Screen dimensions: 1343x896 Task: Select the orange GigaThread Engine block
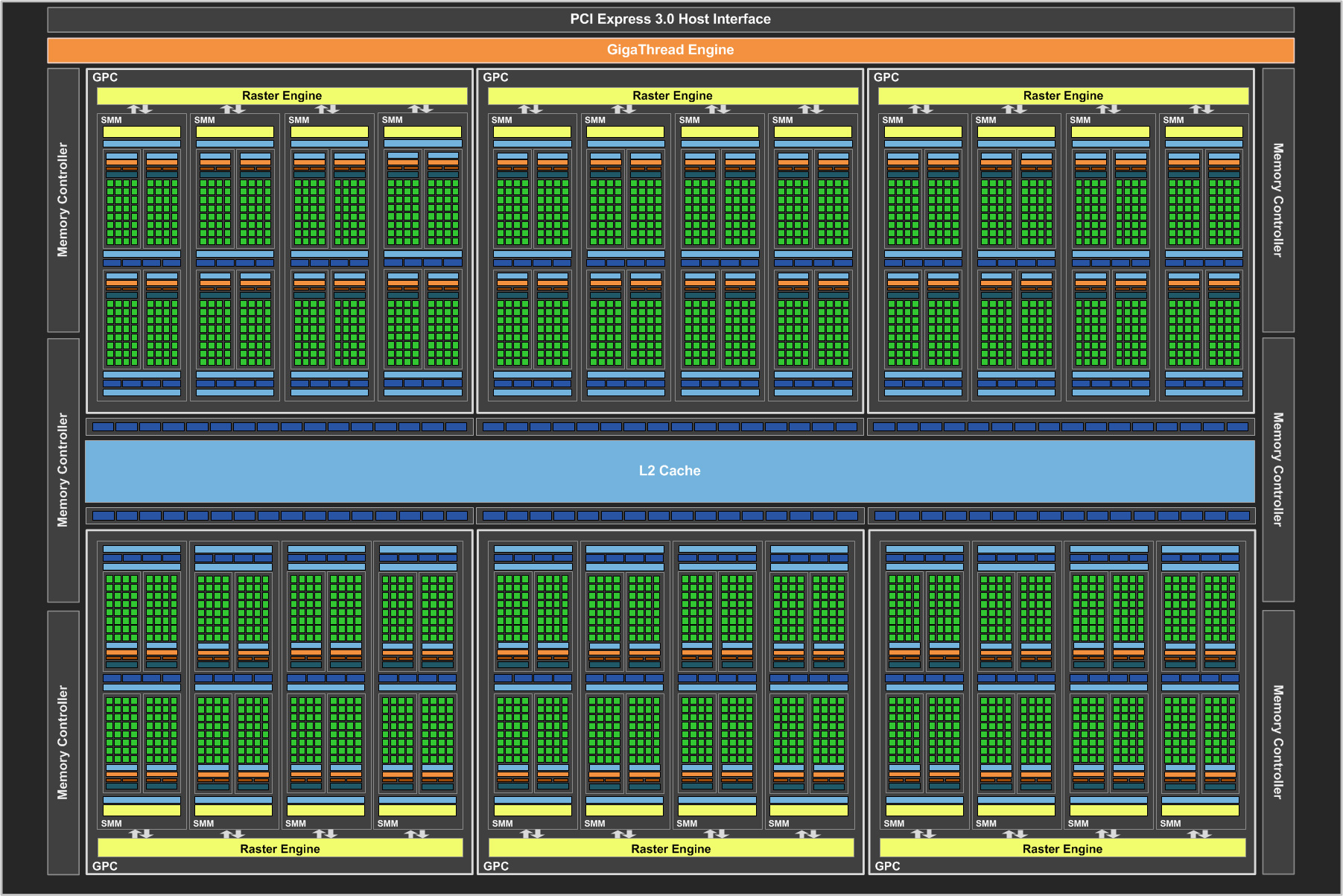pos(670,50)
